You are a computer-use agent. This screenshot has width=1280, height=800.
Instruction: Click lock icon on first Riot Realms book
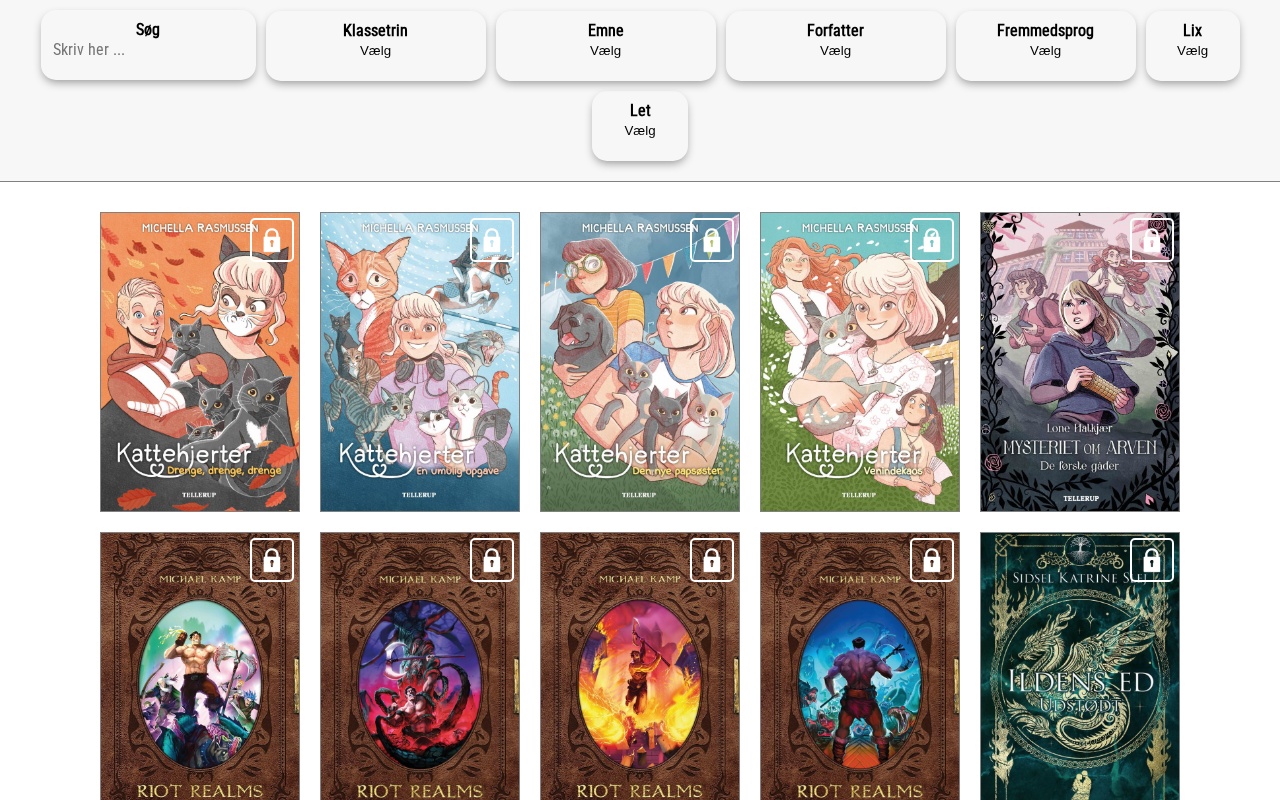(x=272, y=560)
